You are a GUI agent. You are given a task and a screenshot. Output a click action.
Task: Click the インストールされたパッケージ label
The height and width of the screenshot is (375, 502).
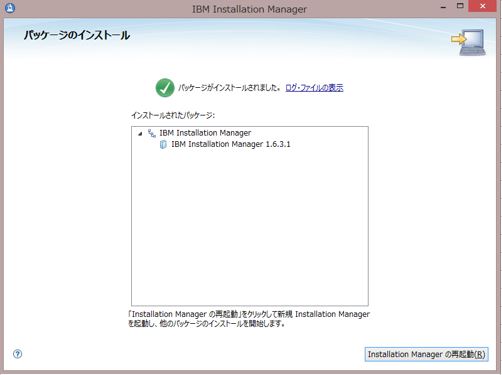(173, 115)
